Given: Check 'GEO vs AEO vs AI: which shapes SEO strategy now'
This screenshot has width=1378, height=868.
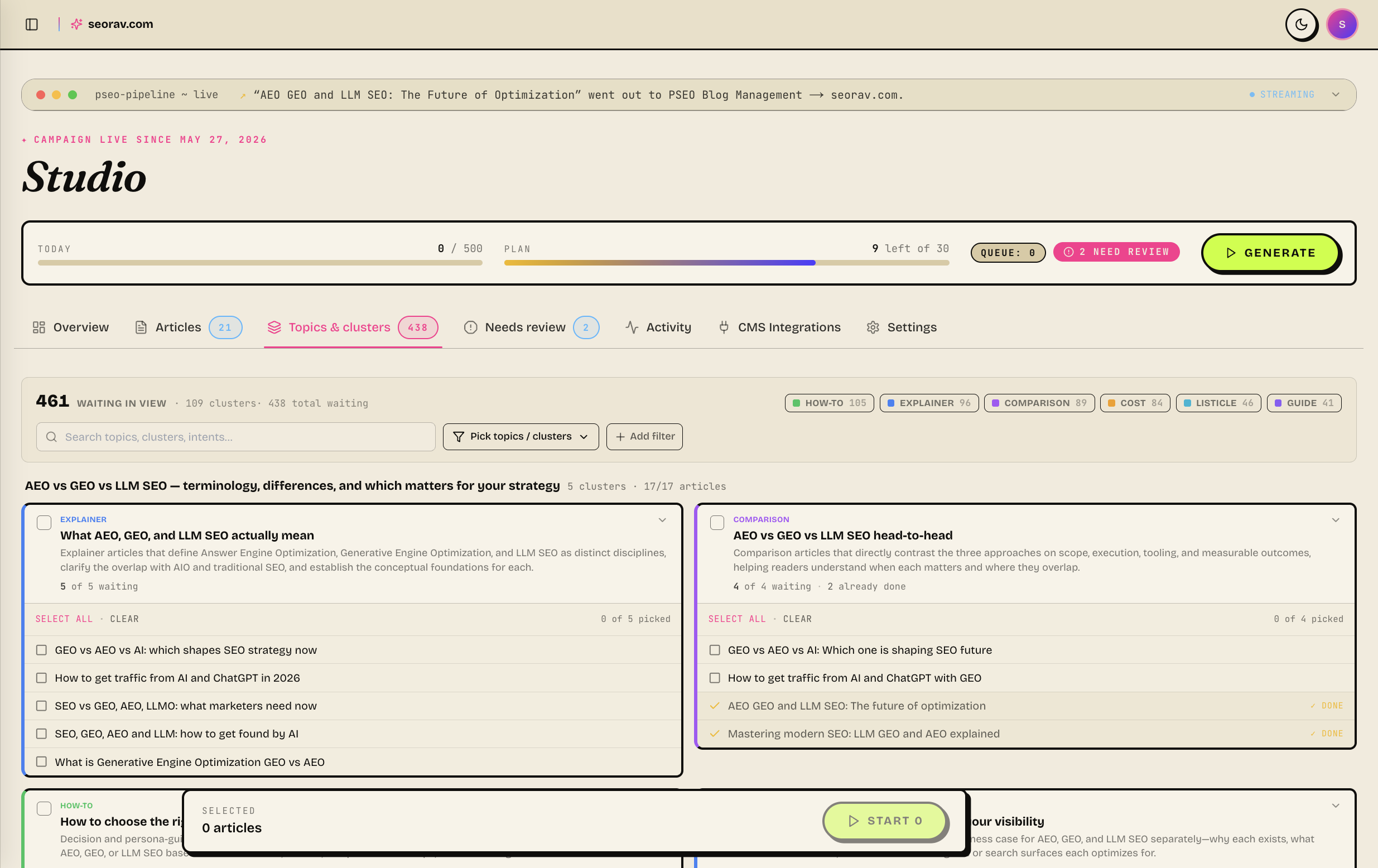Looking at the screenshot, I should [x=41, y=650].
